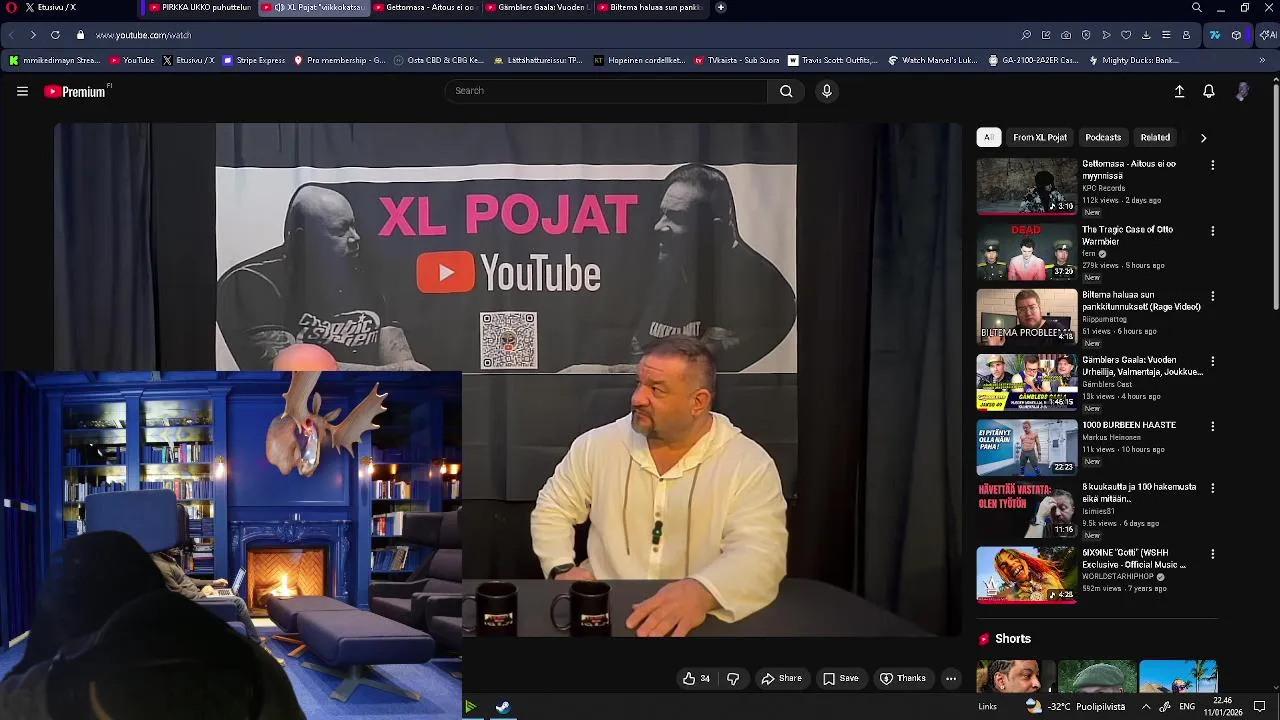1280x720 pixels.
Task: Open the more actions ellipsis under the video
Action: (x=951, y=678)
